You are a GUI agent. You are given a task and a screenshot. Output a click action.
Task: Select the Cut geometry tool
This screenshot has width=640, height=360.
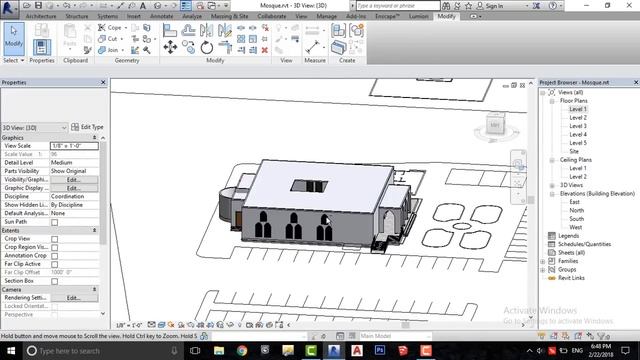(x=110, y=39)
